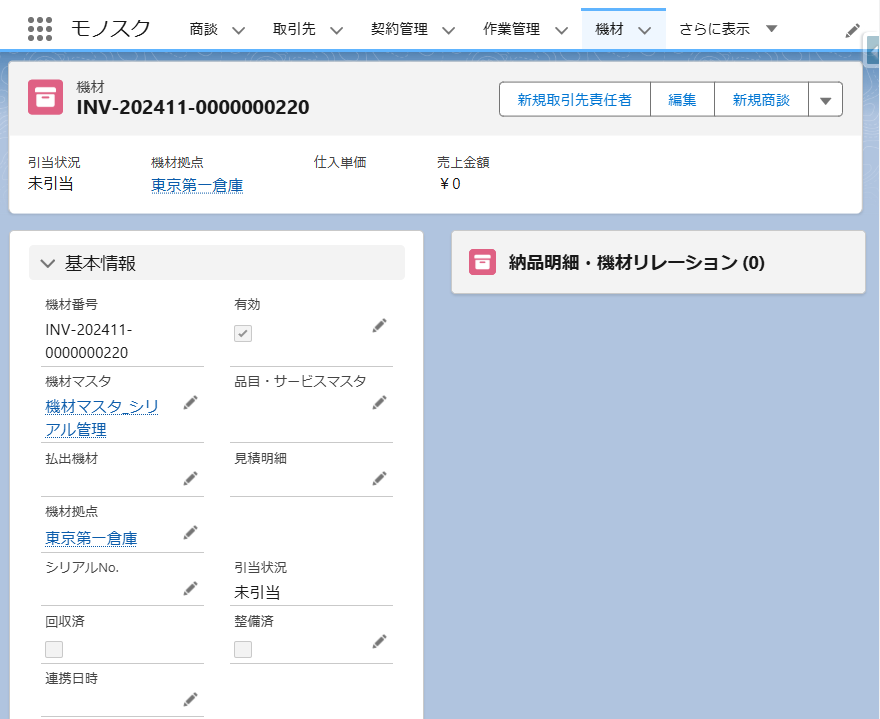880x719 pixels.
Task: Edit the 払出機材 field pencil icon
Action: [190, 479]
